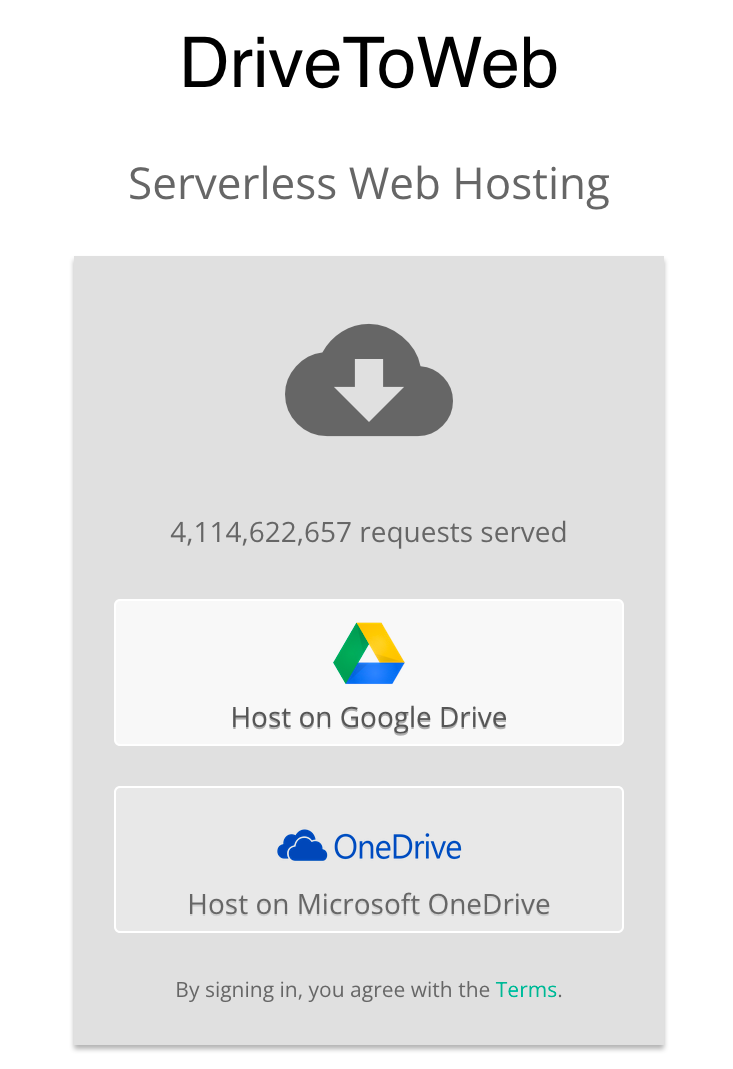Viewport: 733px width, 1069px height.
Task: Click the Serverless Web Hosting heading
Action: point(369,184)
